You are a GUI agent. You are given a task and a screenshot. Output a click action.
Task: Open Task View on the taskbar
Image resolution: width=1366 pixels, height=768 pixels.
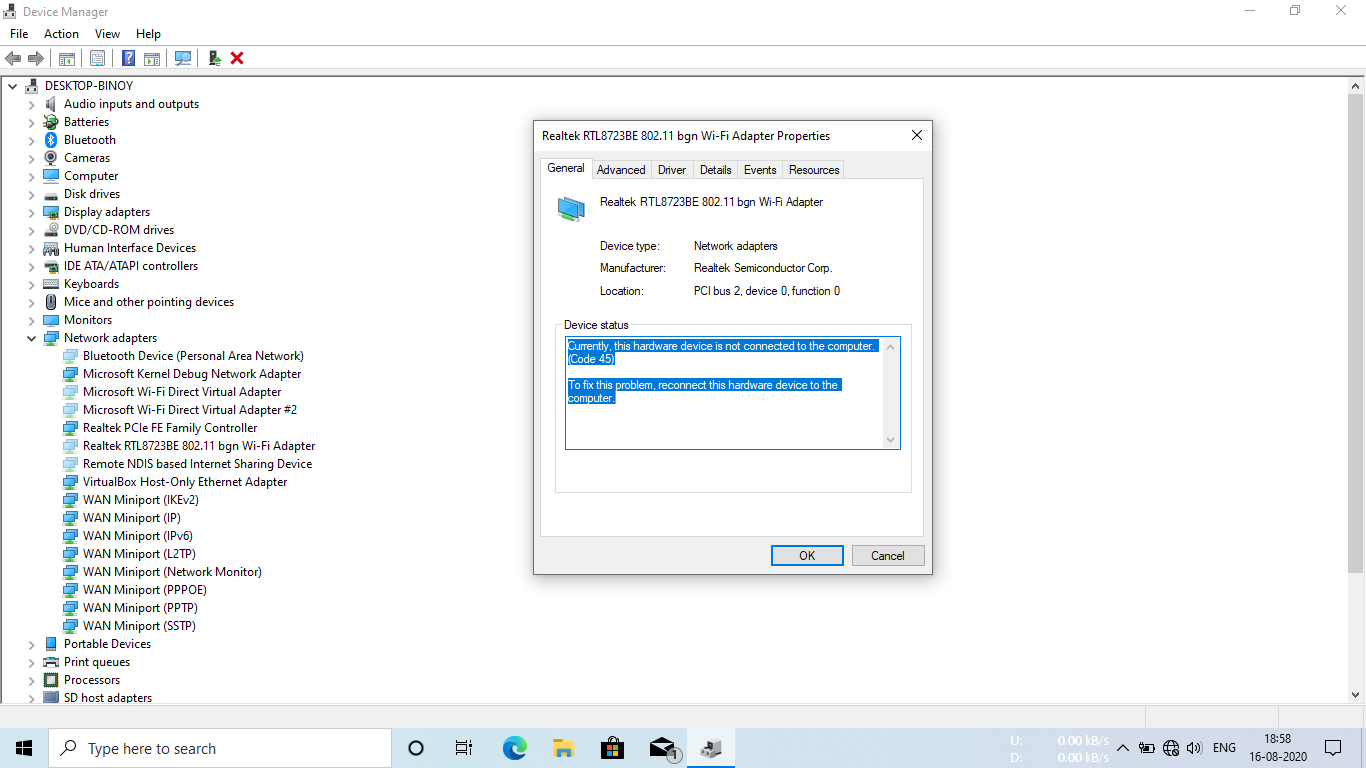pyautogui.click(x=464, y=748)
